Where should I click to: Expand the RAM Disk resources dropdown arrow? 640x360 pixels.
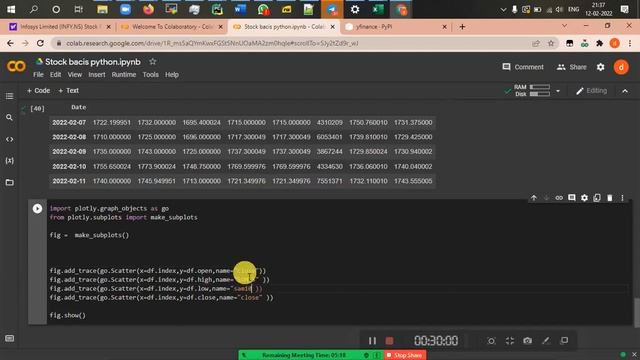click(558, 91)
